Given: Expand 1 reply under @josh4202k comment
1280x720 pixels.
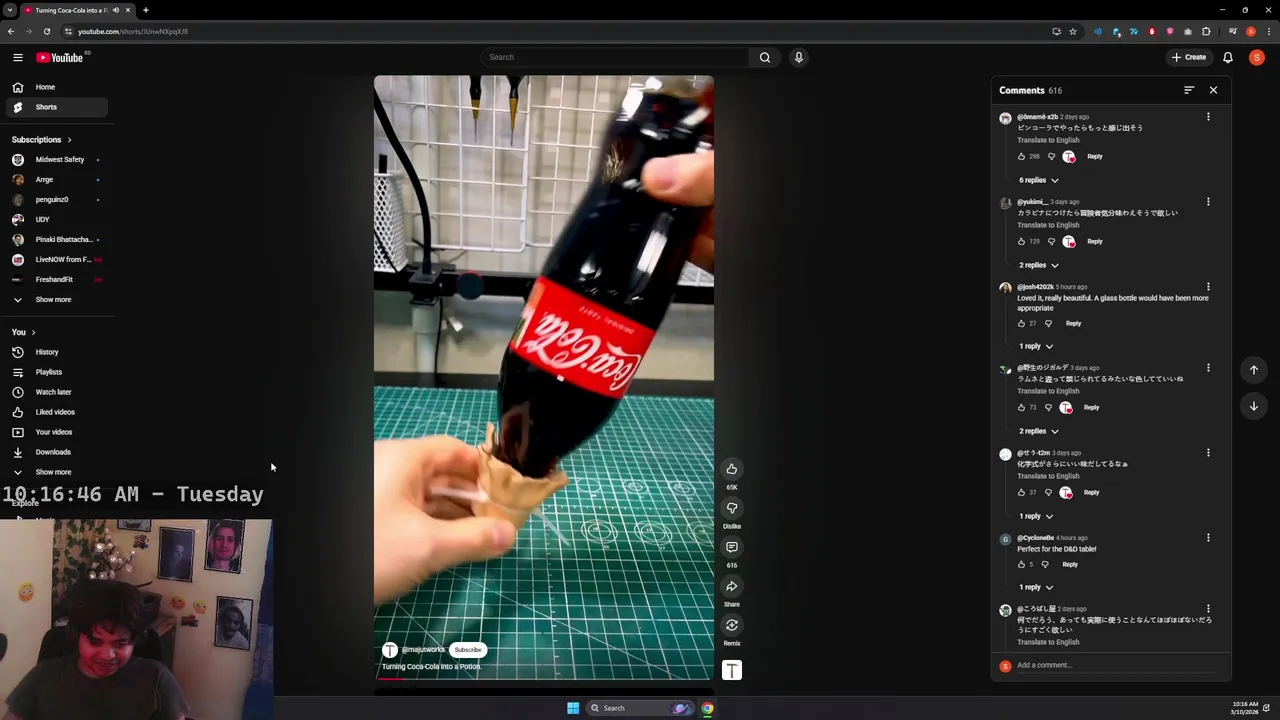Looking at the screenshot, I should pyautogui.click(x=1035, y=346).
